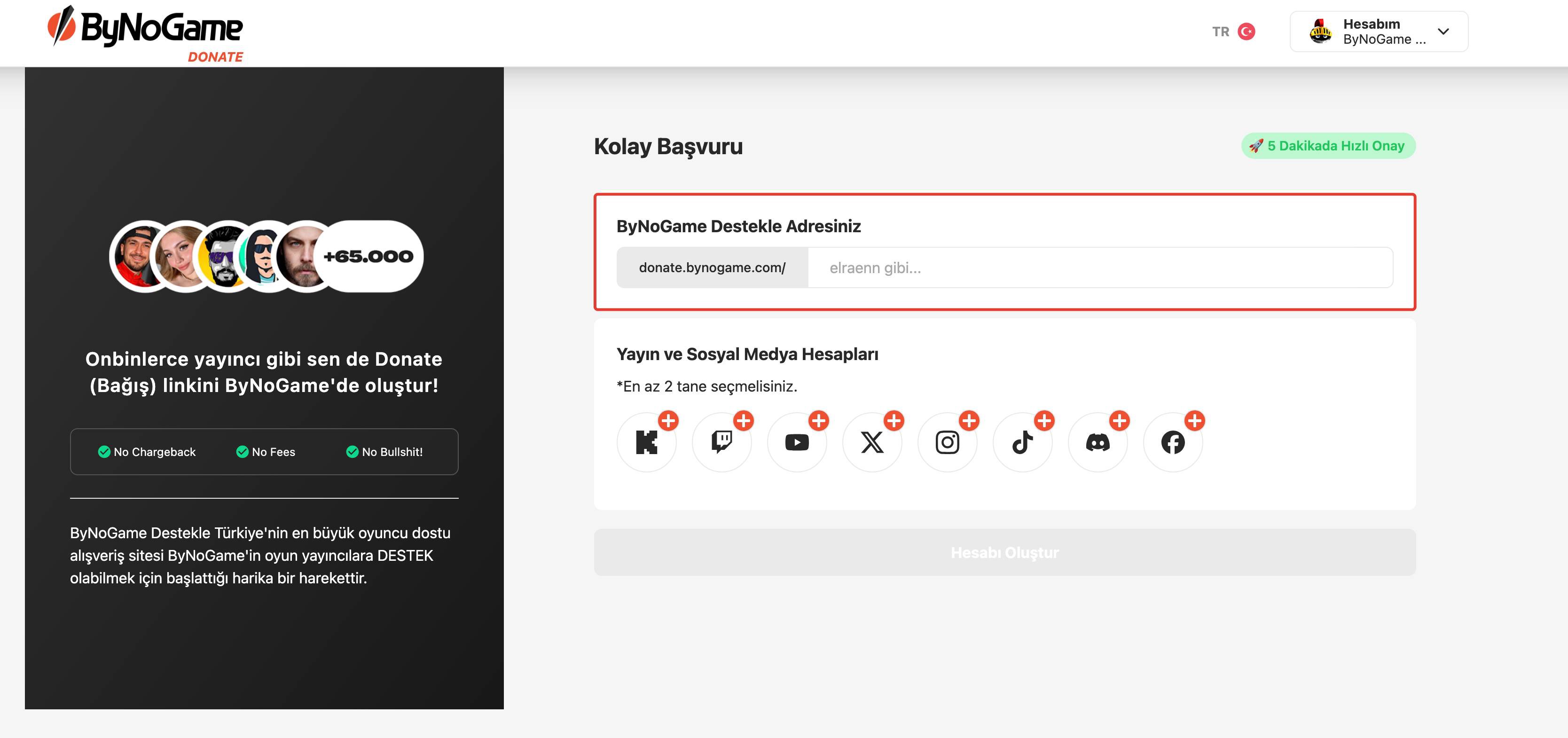The height and width of the screenshot is (738, 1568).
Task: Click the 5 Dakikada Hızlı Onay badge
Action: click(1328, 146)
